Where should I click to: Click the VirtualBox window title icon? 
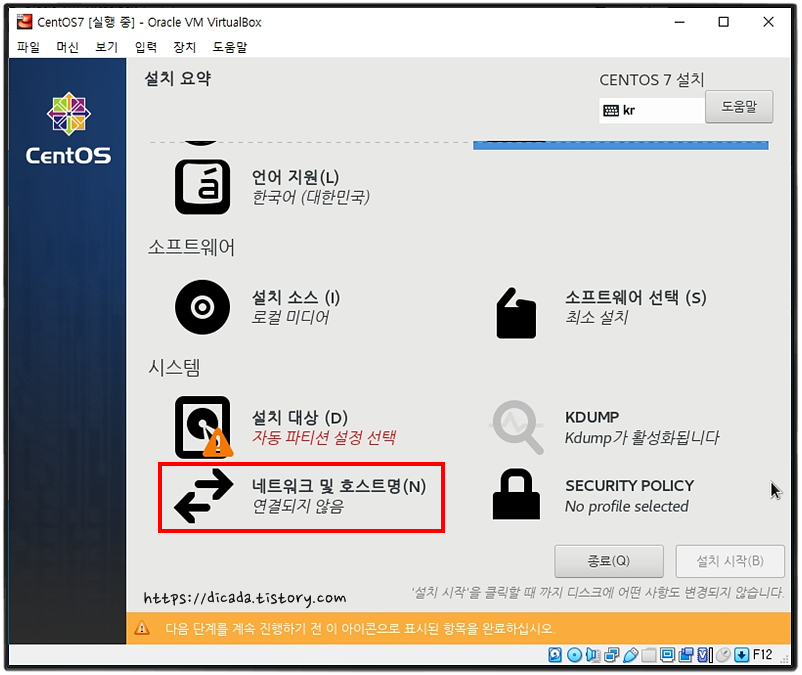24,22
